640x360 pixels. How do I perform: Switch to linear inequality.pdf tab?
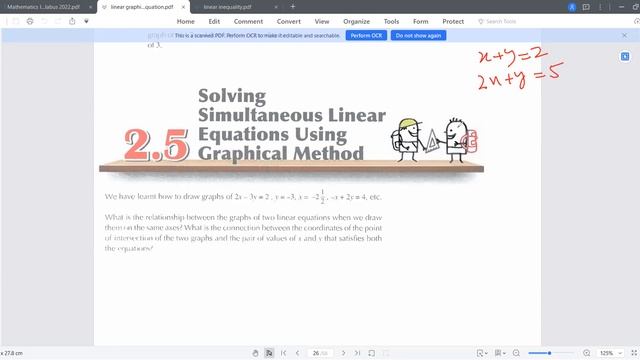click(227, 7)
